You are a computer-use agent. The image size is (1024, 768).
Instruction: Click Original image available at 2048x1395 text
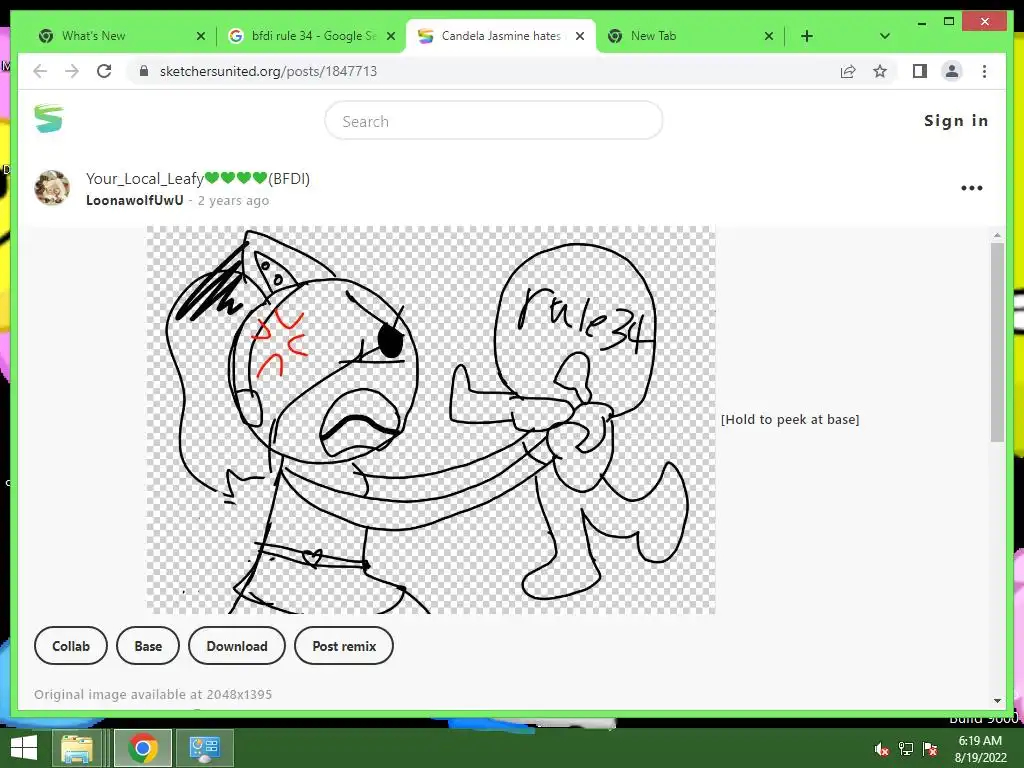pos(153,695)
